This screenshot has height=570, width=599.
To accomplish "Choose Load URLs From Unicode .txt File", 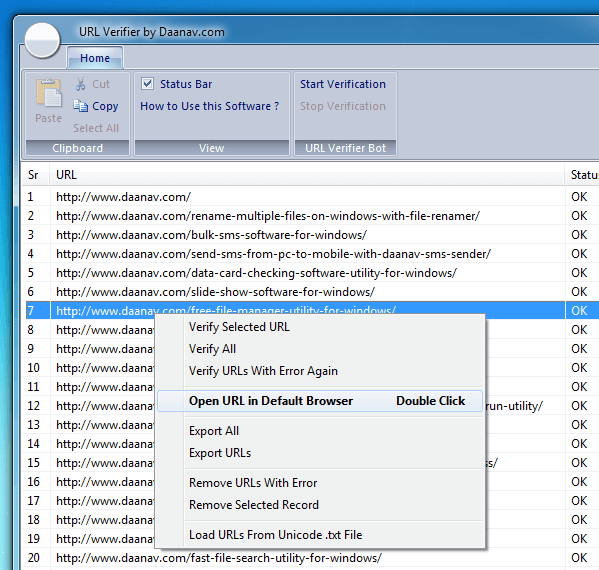I will coord(320,535).
